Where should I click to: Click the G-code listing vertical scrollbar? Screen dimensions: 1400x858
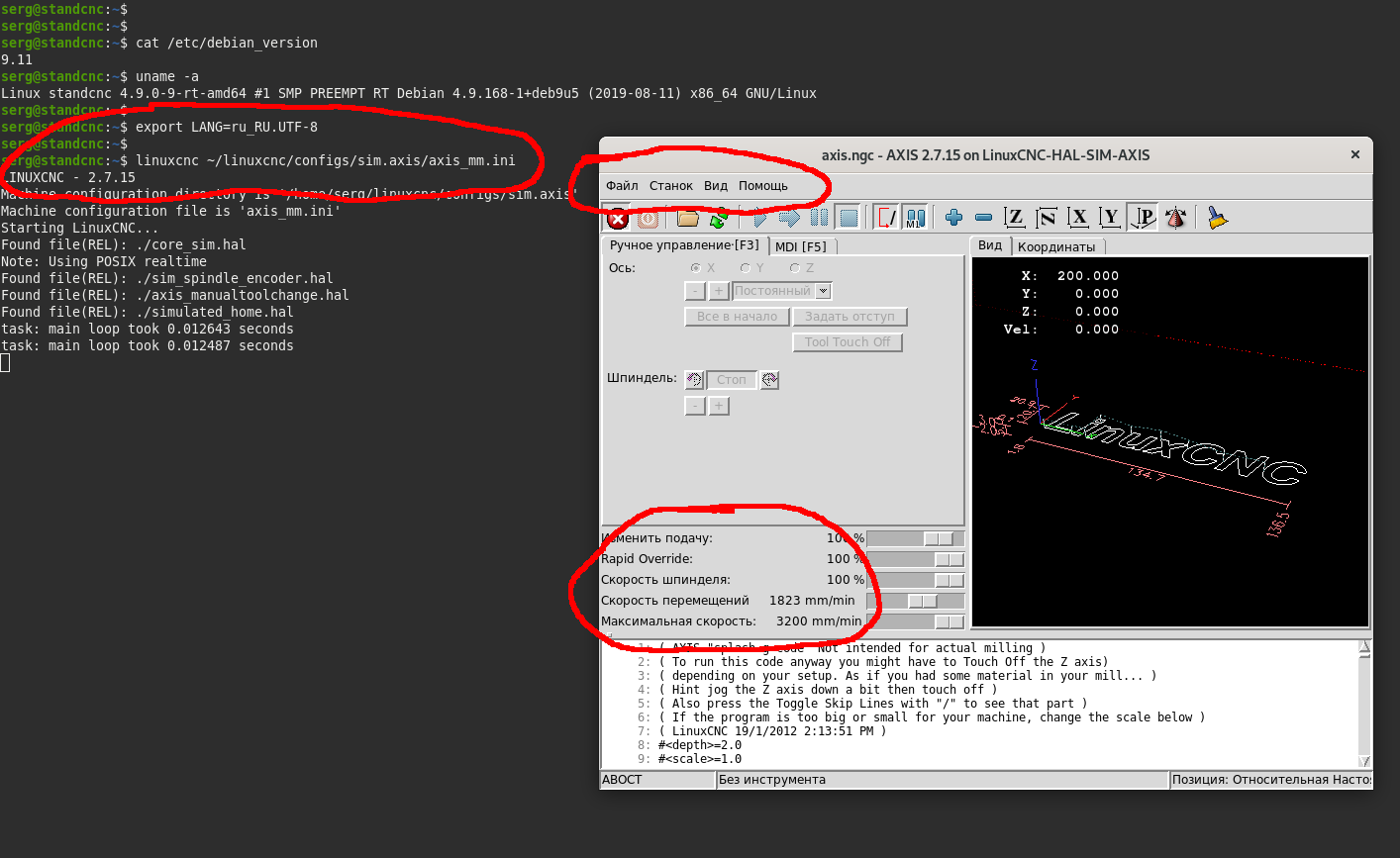point(1364,704)
